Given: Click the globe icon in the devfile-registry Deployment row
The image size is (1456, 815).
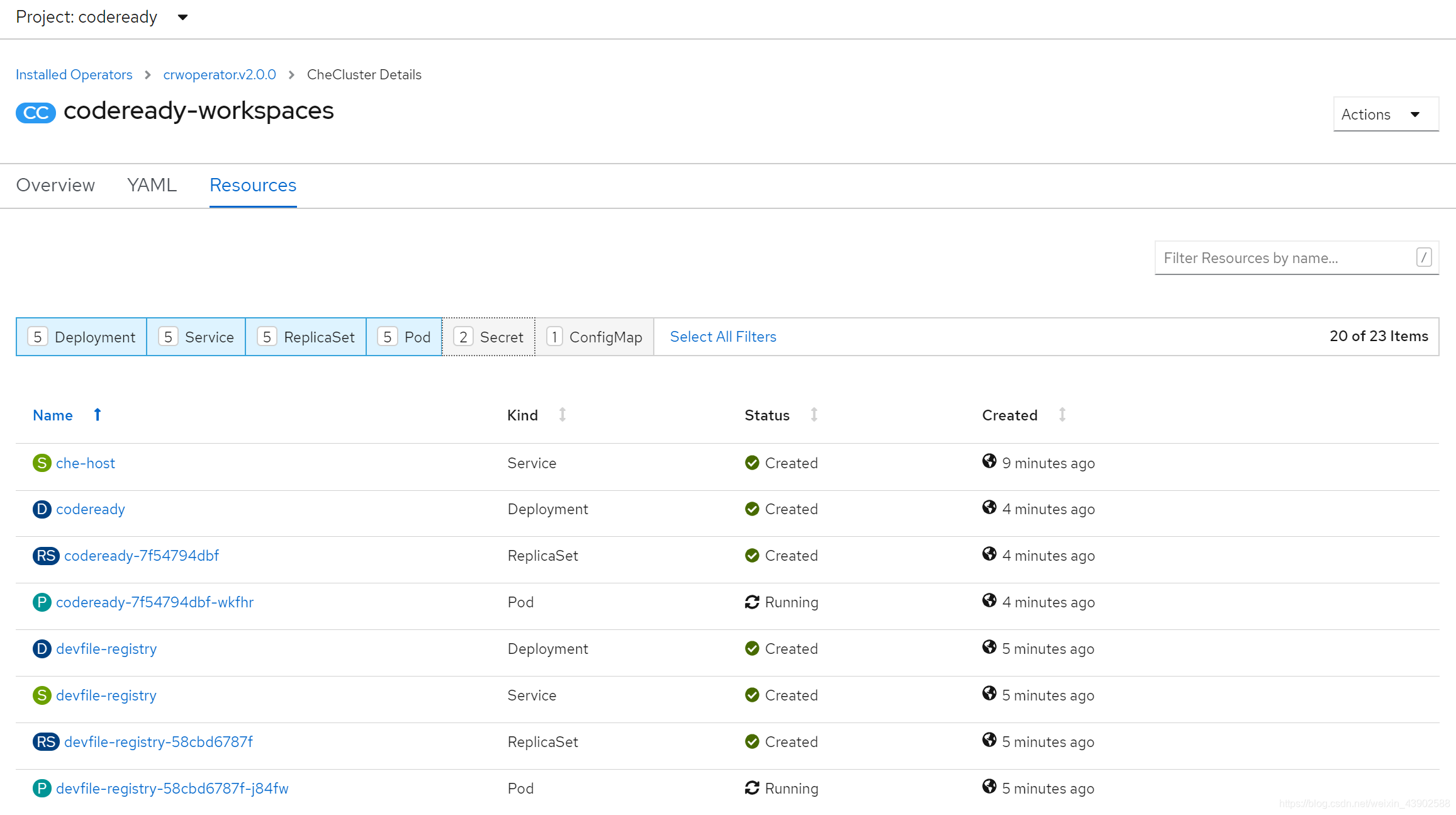Looking at the screenshot, I should tap(989, 647).
